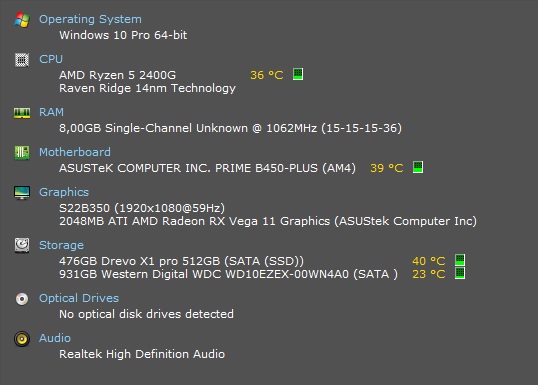Click the green motherboard temperature indicator
The height and width of the screenshot is (385, 538).
click(x=418, y=167)
